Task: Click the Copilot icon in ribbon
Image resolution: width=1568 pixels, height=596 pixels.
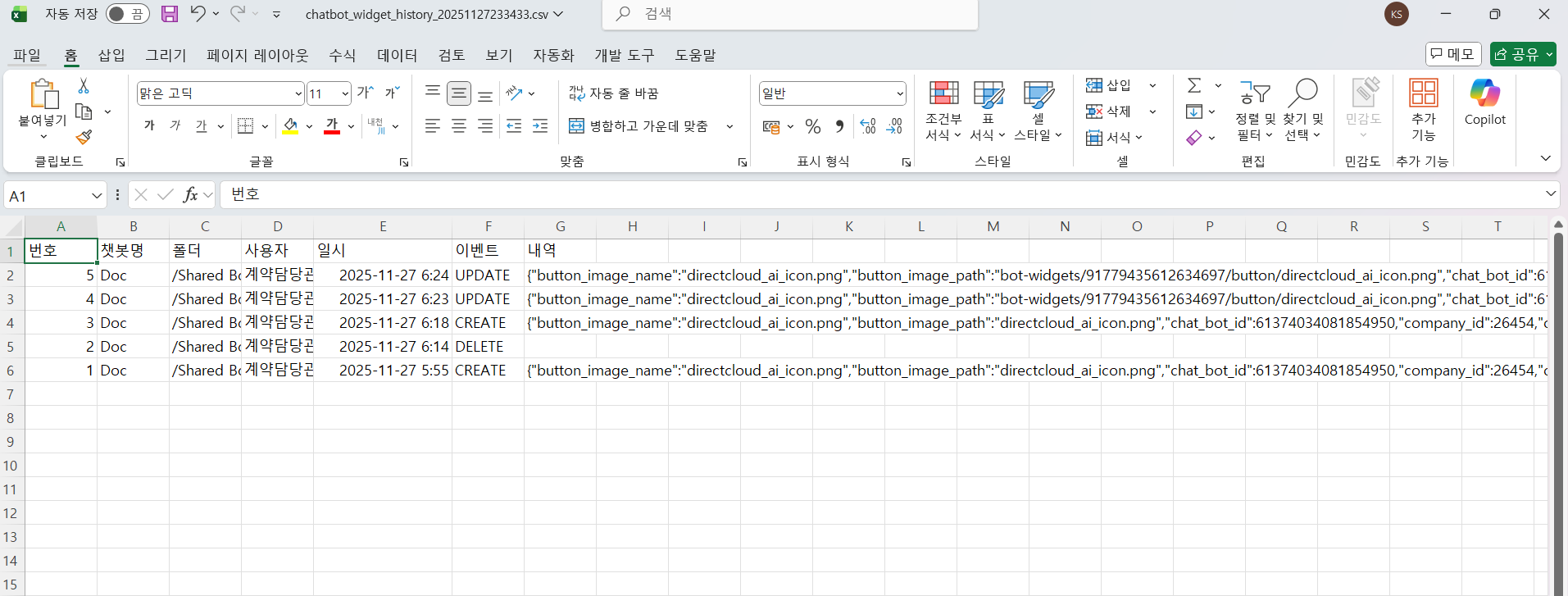Action: pyautogui.click(x=1484, y=102)
